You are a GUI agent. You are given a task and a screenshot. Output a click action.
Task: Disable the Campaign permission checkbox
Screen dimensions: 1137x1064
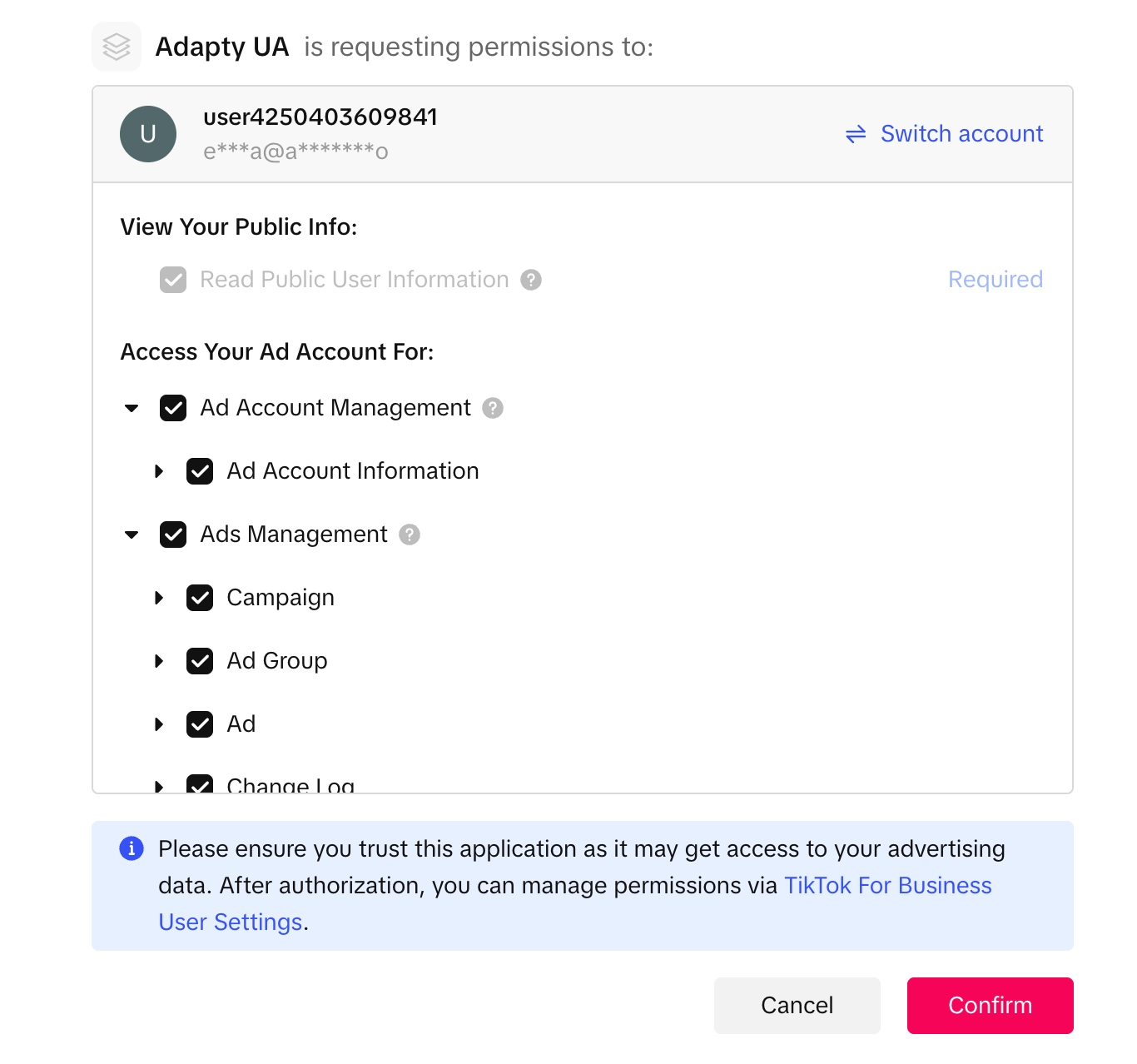pos(199,597)
